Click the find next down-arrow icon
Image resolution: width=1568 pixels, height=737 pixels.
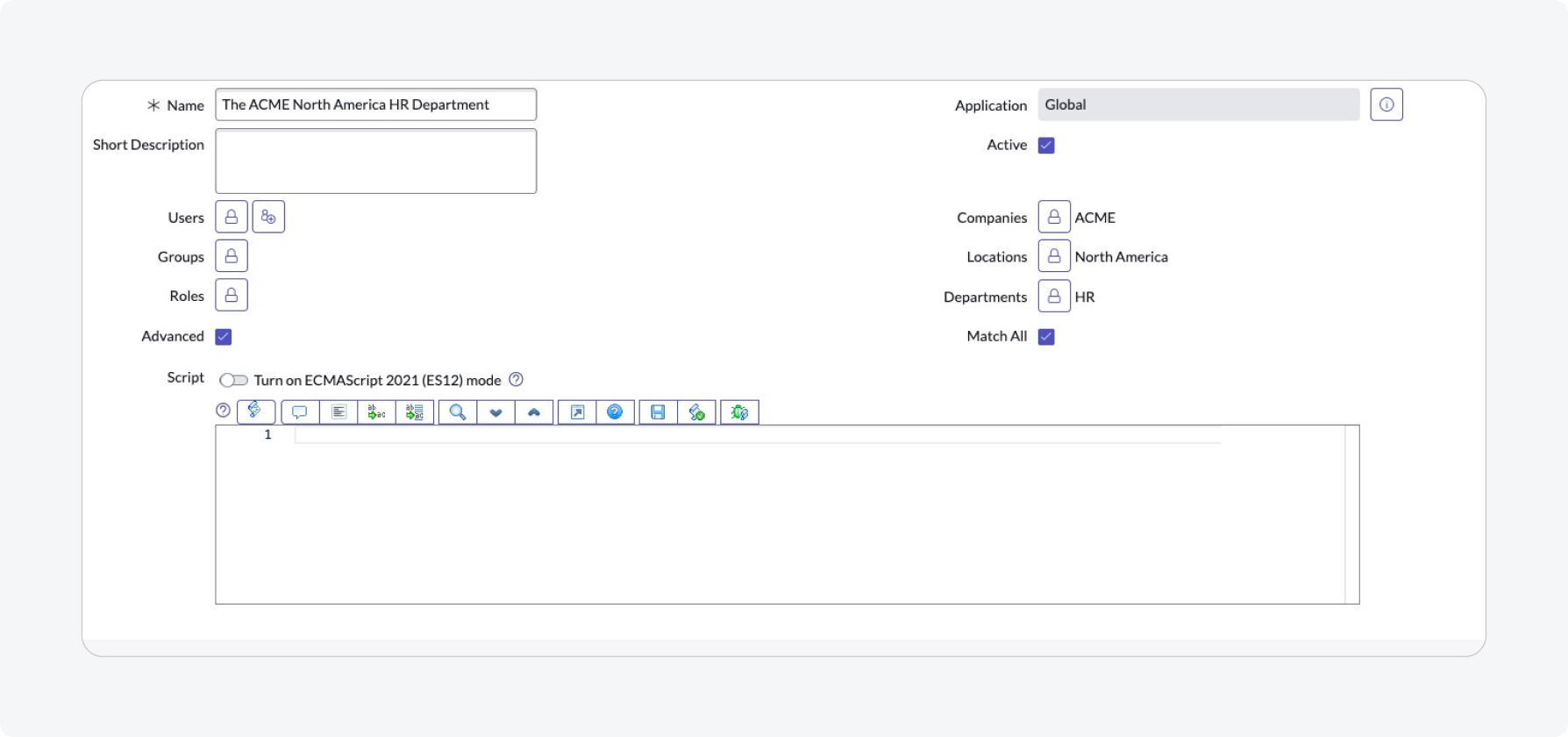tap(496, 411)
